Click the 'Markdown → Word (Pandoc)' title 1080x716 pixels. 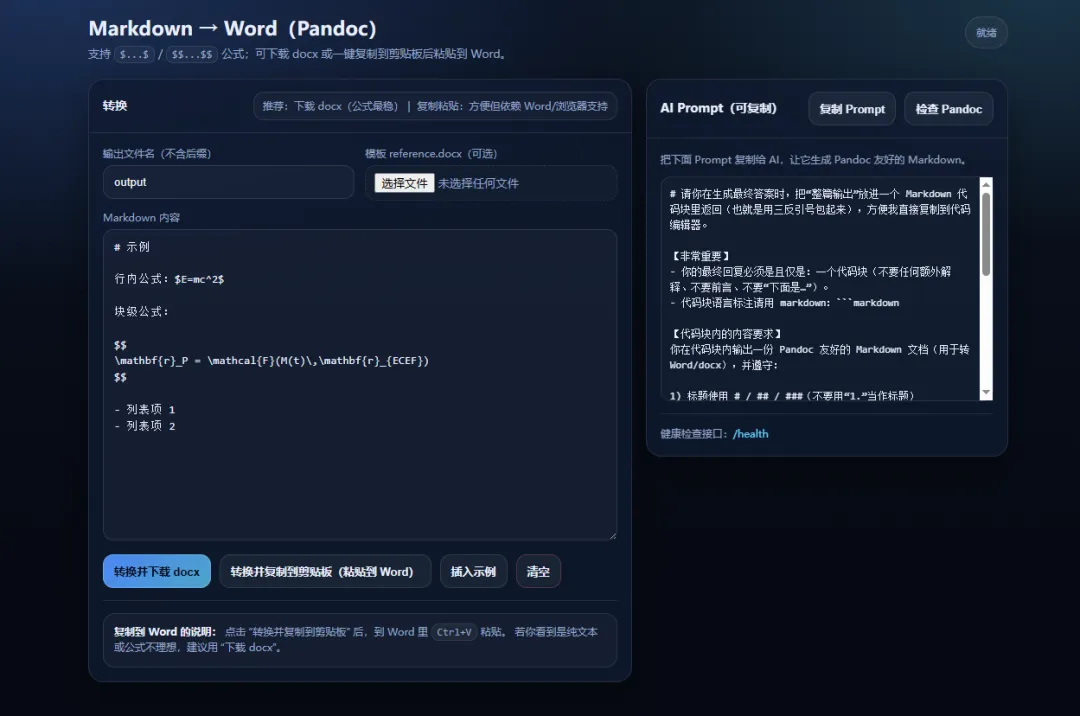click(x=233, y=28)
